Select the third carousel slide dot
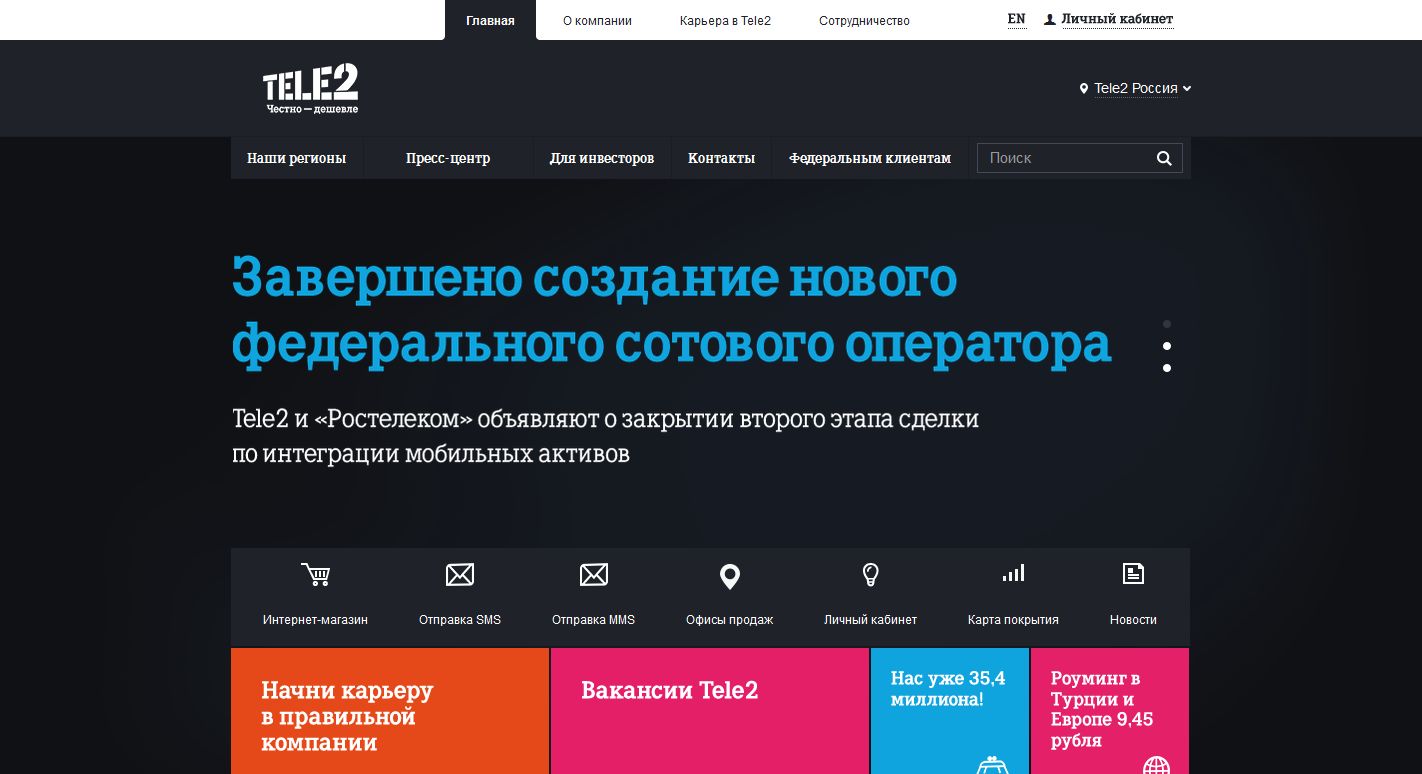This screenshot has width=1422, height=774. click(x=1167, y=368)
